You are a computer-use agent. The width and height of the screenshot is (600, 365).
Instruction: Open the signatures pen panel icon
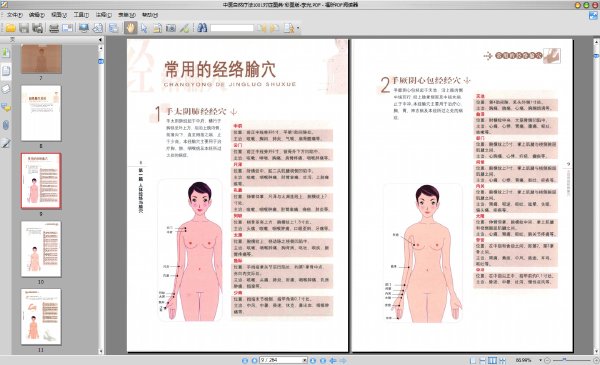[6, 143]
